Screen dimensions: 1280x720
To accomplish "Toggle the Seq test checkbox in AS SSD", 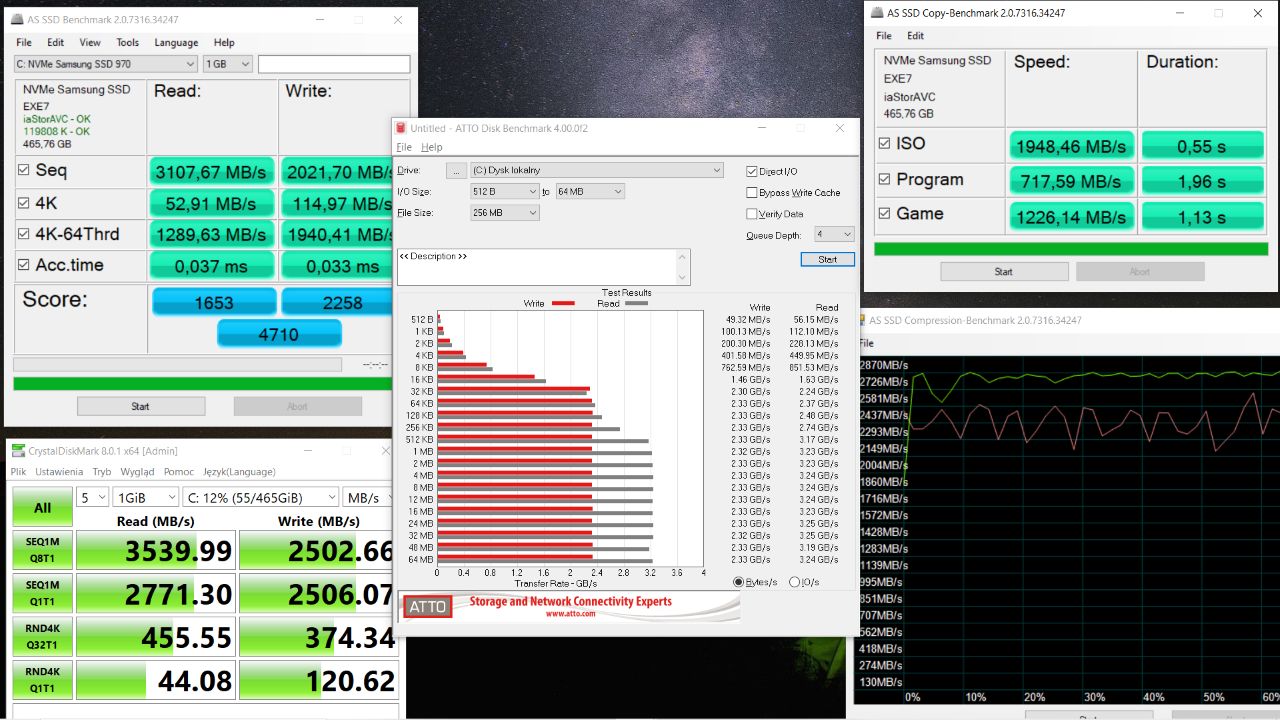I will pos(24,170).
